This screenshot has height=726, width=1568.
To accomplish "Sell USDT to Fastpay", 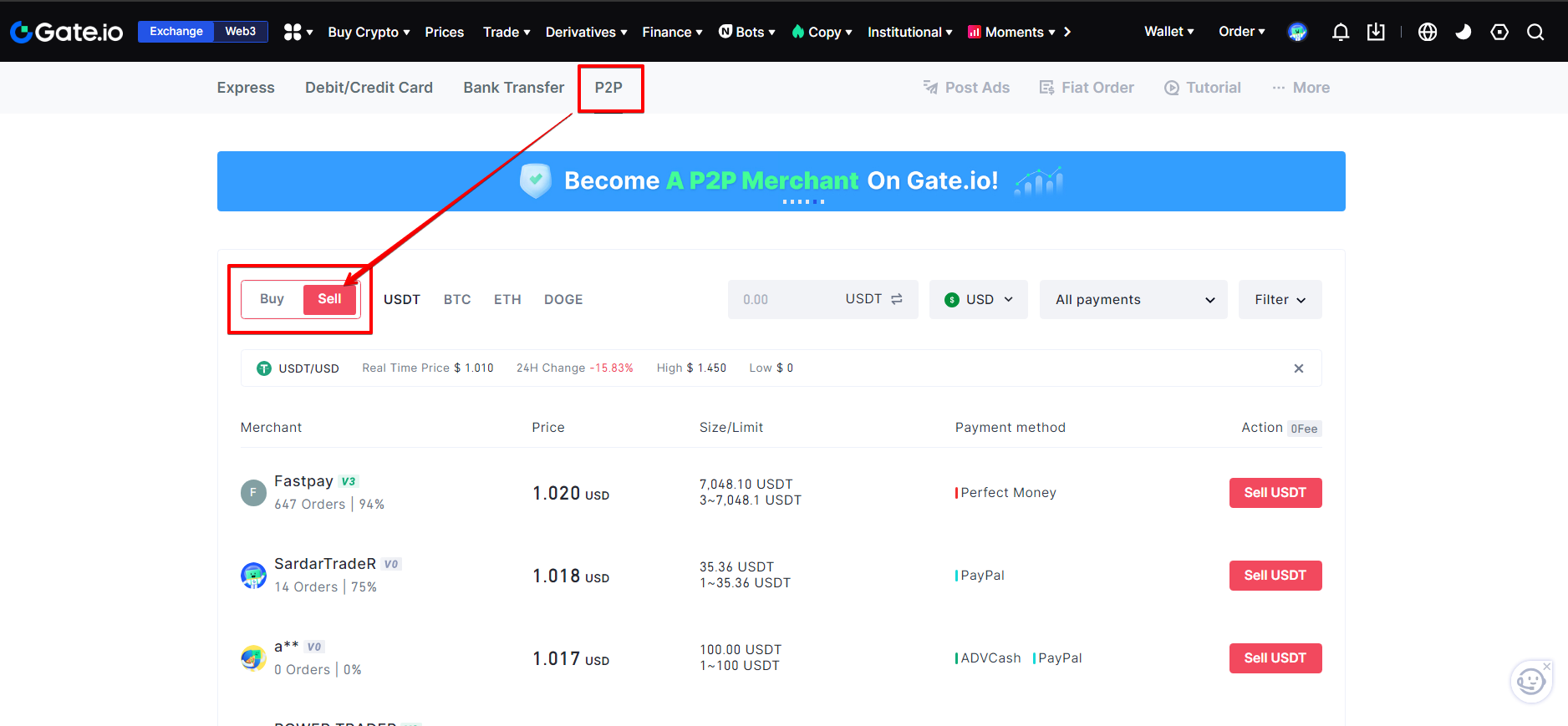I will [x=1275, y=493].
